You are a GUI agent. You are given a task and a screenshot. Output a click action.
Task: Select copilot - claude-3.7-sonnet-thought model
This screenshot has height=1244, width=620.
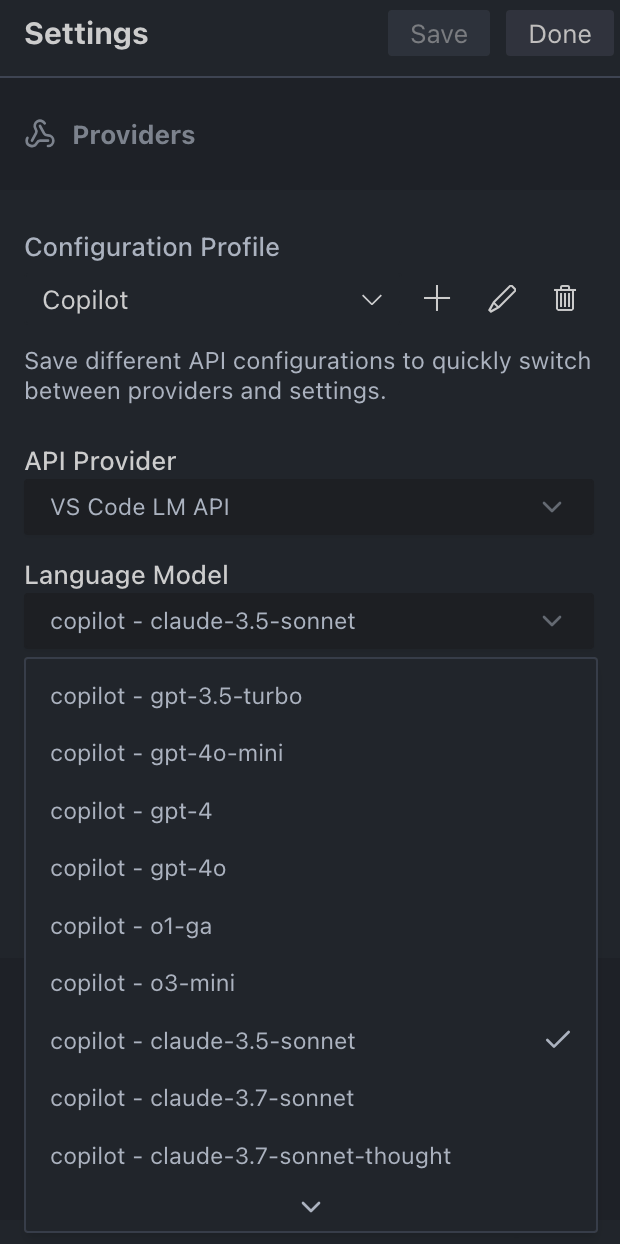(251, 1156)
